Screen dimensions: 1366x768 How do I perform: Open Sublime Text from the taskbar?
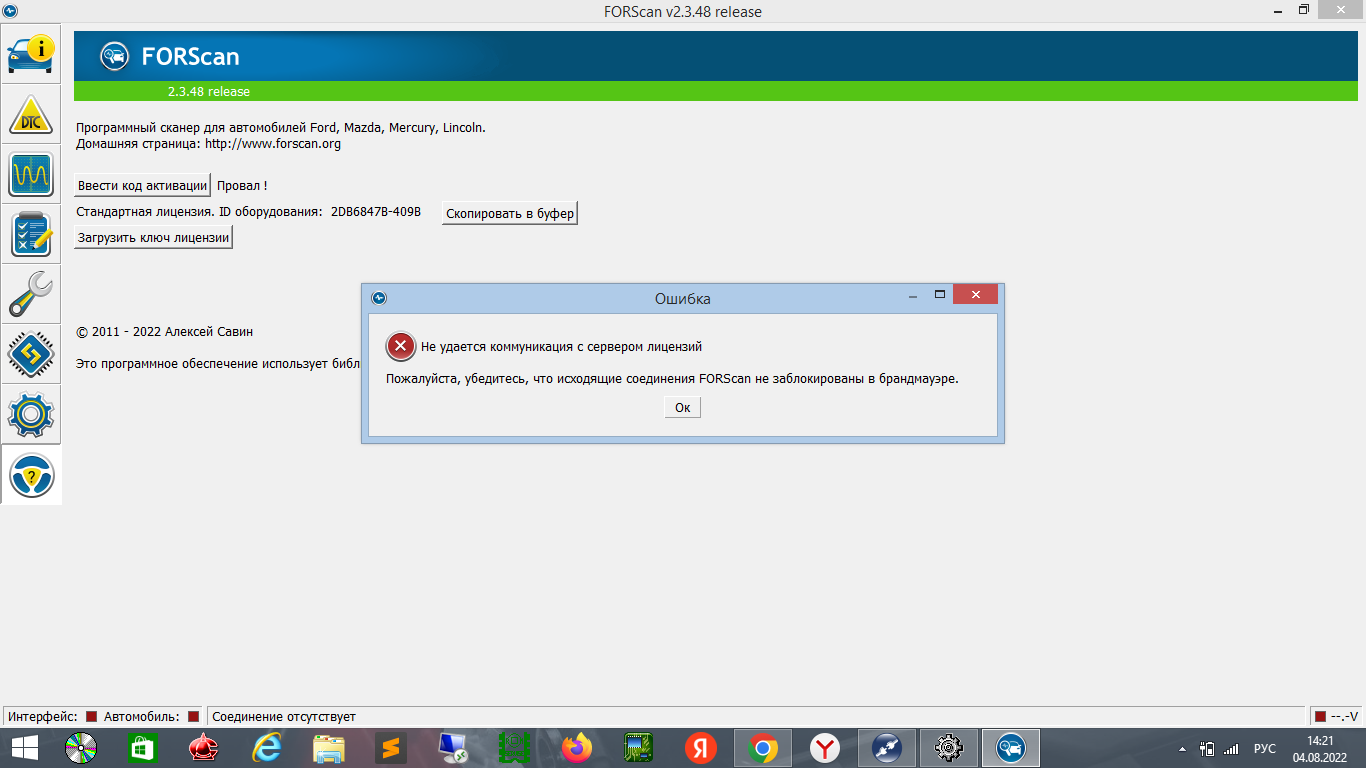391,748
